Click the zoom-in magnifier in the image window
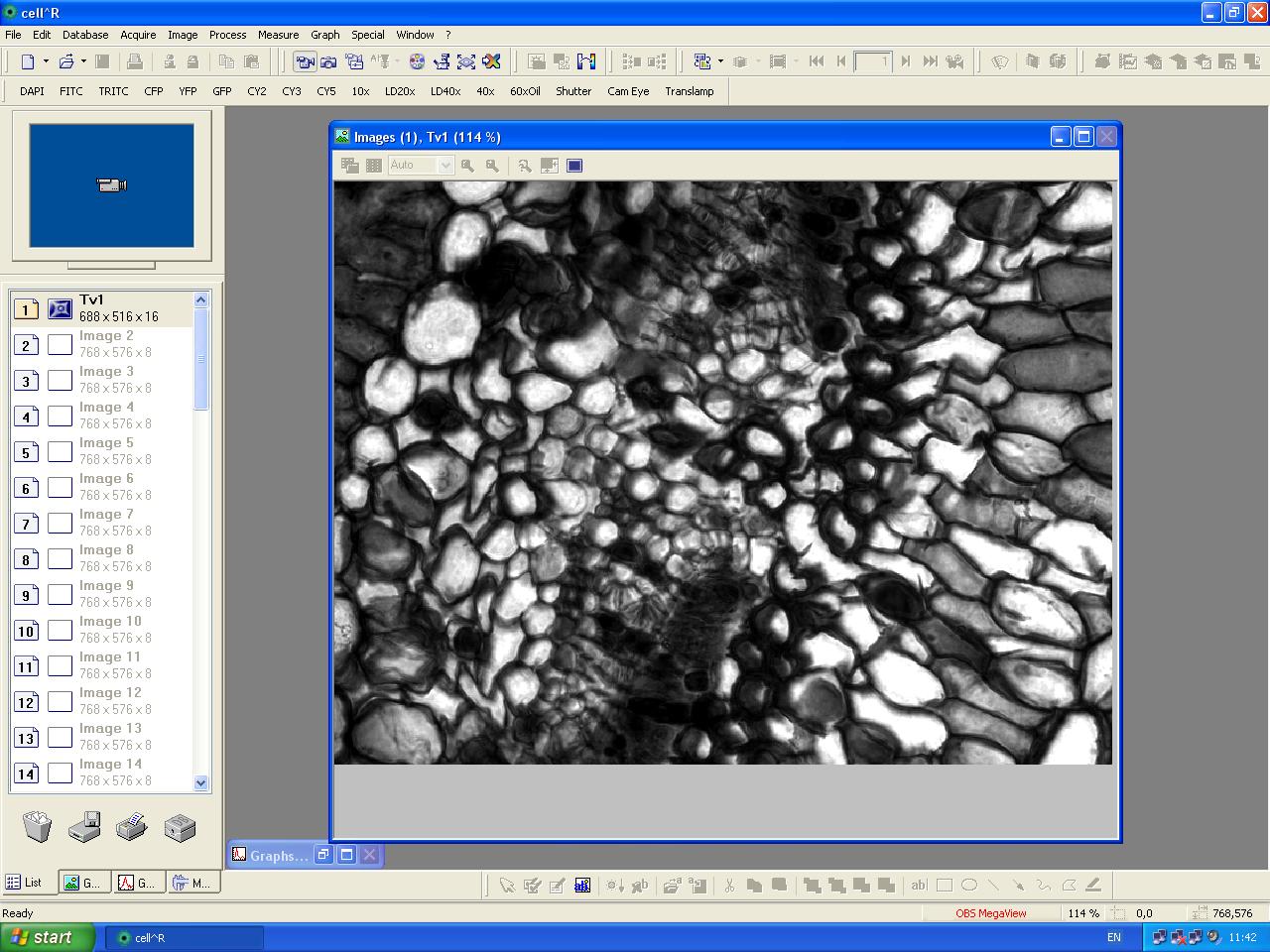This screenshot has height=952, width=1270. point(492,166)
